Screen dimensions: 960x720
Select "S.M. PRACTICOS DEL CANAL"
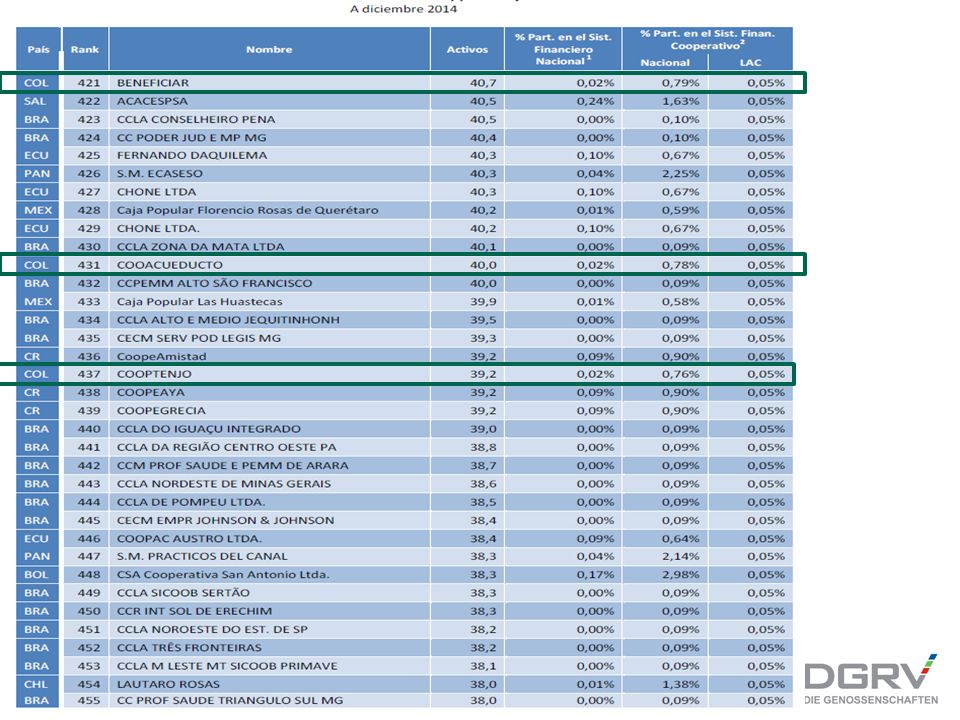click(x=202, y=557)
